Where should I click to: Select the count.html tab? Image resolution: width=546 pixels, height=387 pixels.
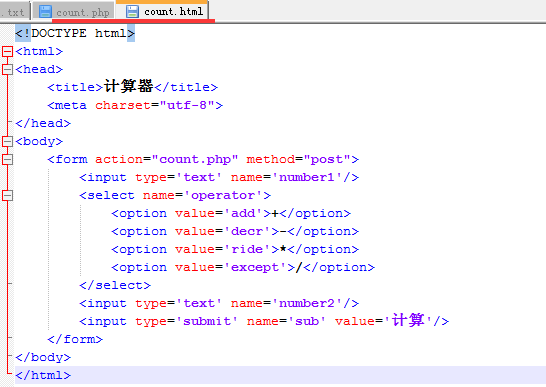coord(163,11)
